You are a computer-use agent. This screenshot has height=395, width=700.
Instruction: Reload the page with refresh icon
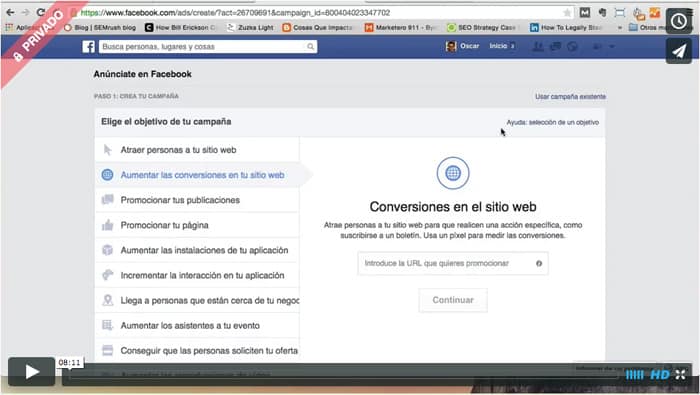click(x=41, y=12)
